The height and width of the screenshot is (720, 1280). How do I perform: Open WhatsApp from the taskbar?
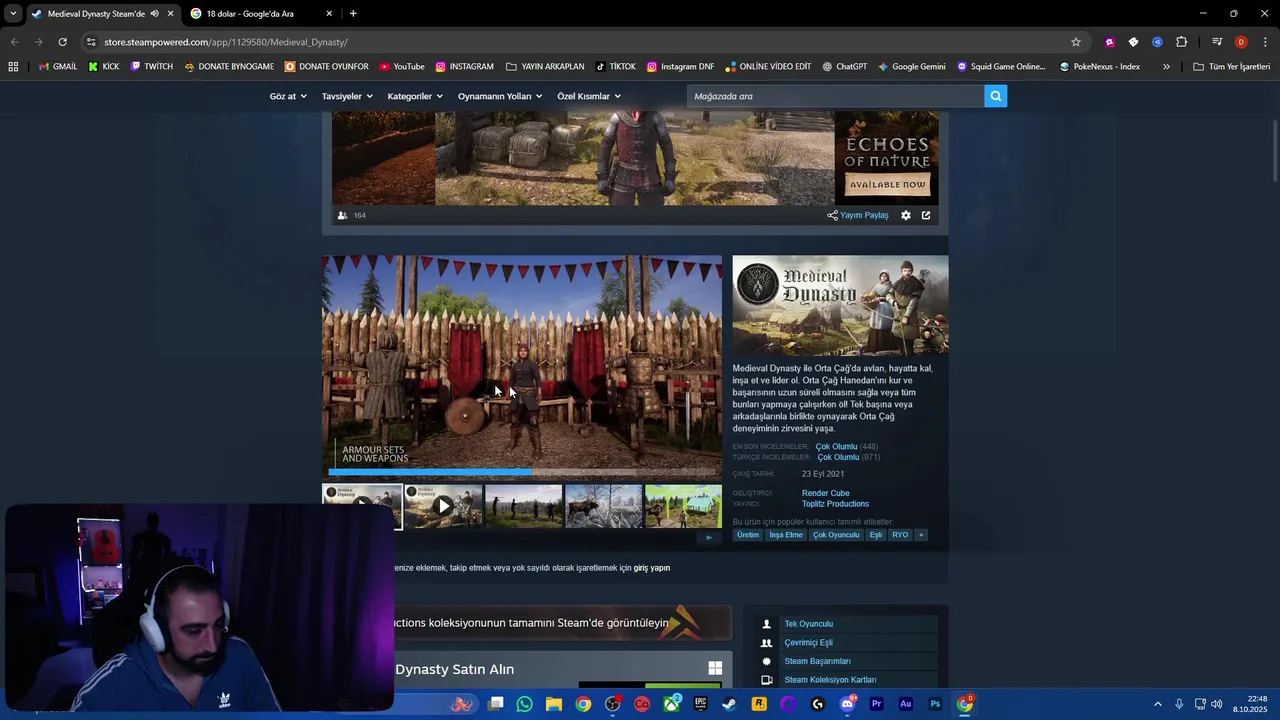[525, 704]
